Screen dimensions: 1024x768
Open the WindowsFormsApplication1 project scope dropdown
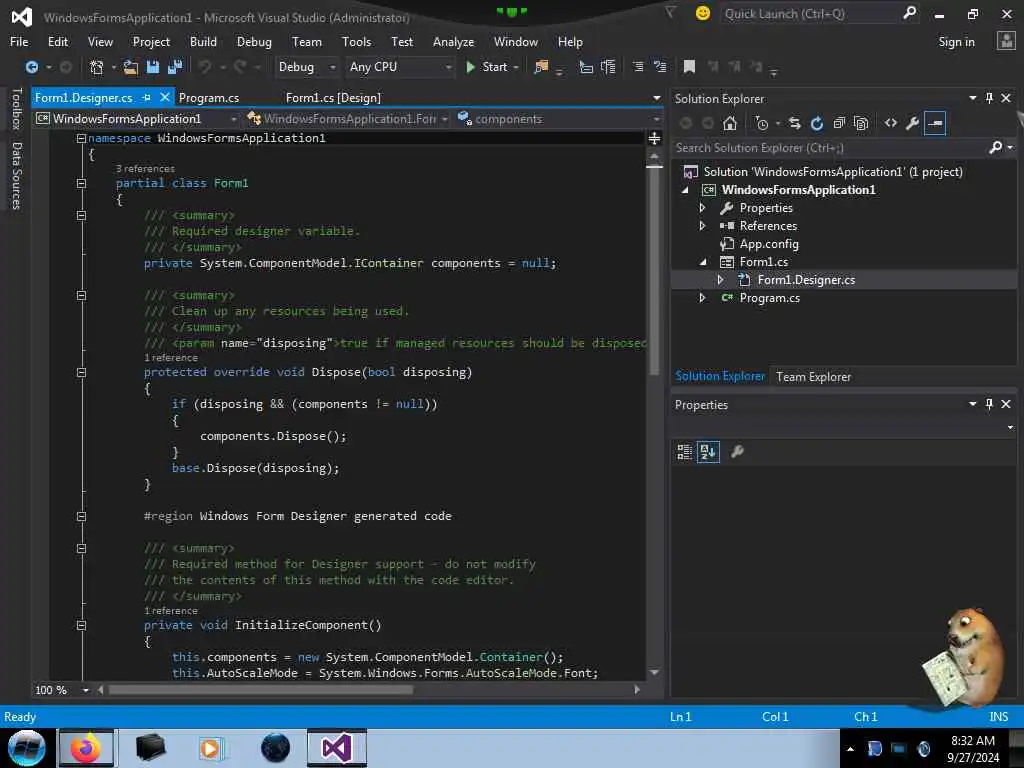(136, 119)
